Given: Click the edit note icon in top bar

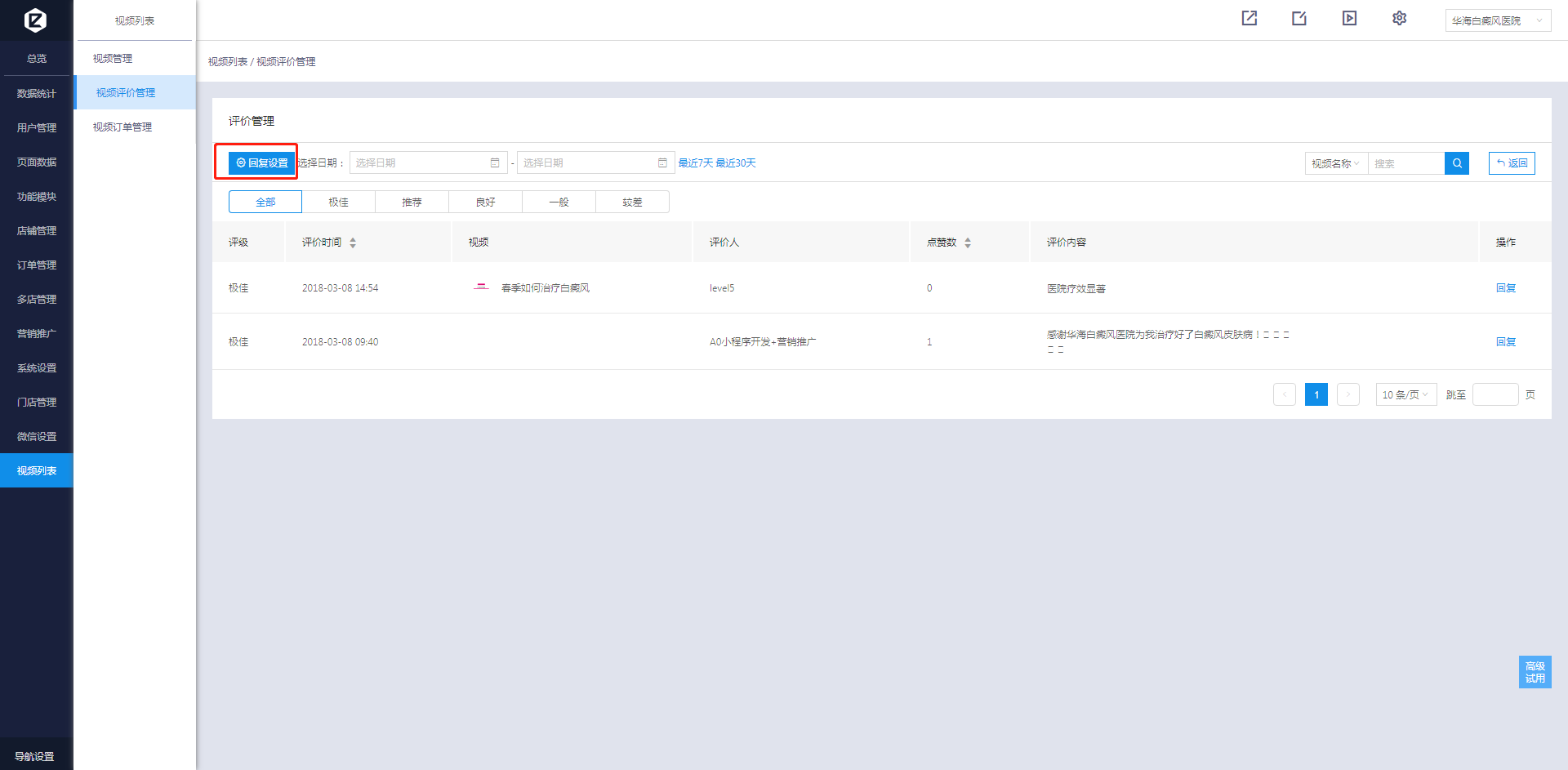Looking at the screenshot, I should (1299, 18).
